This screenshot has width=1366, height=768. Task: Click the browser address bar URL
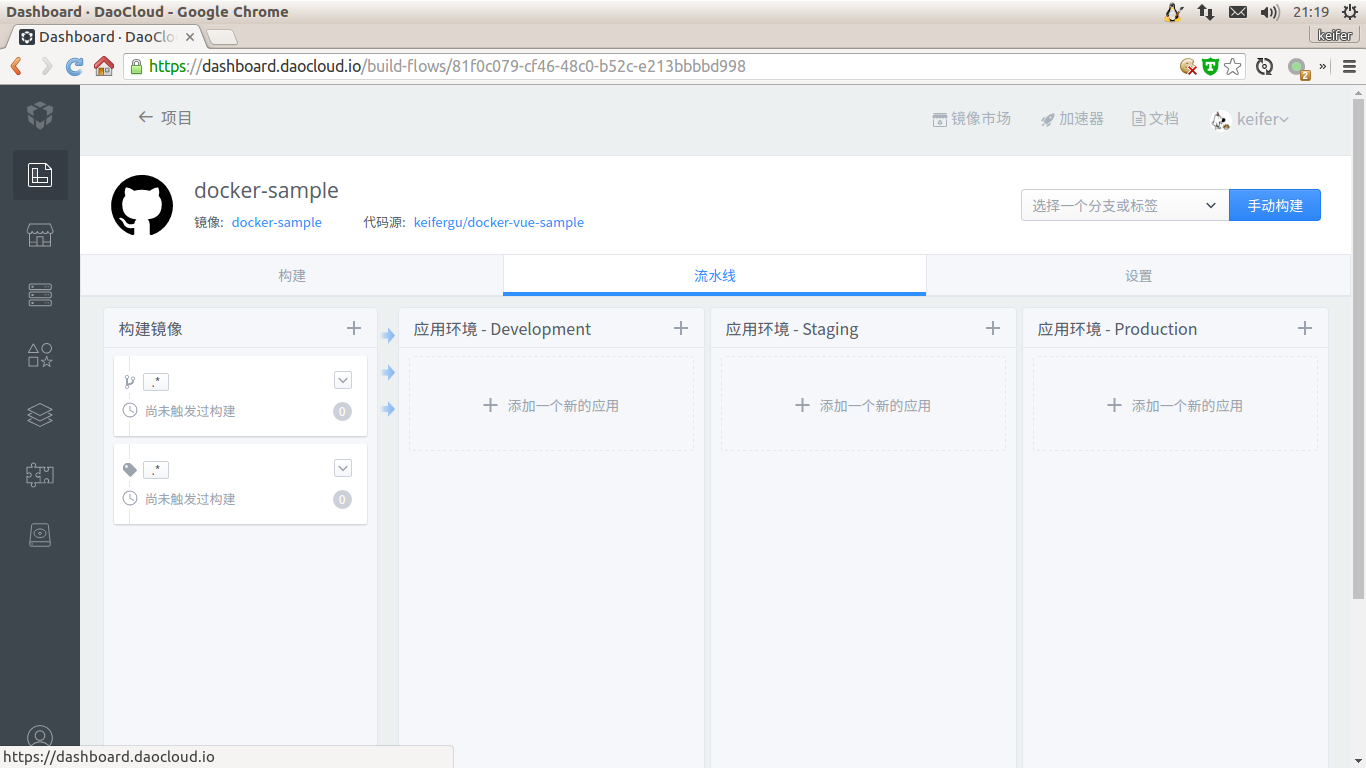pos(447,66)
